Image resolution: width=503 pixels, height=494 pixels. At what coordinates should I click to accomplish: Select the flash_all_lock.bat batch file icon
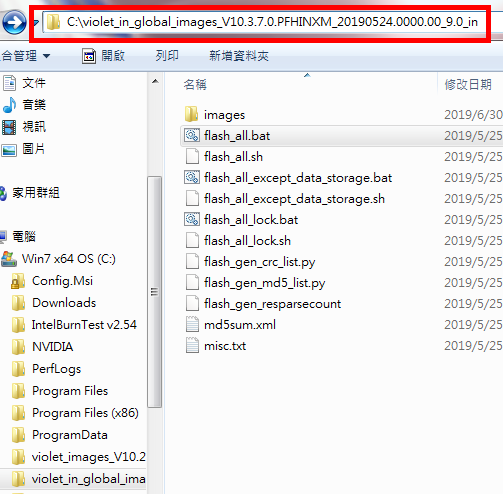(x=192, y=219)
